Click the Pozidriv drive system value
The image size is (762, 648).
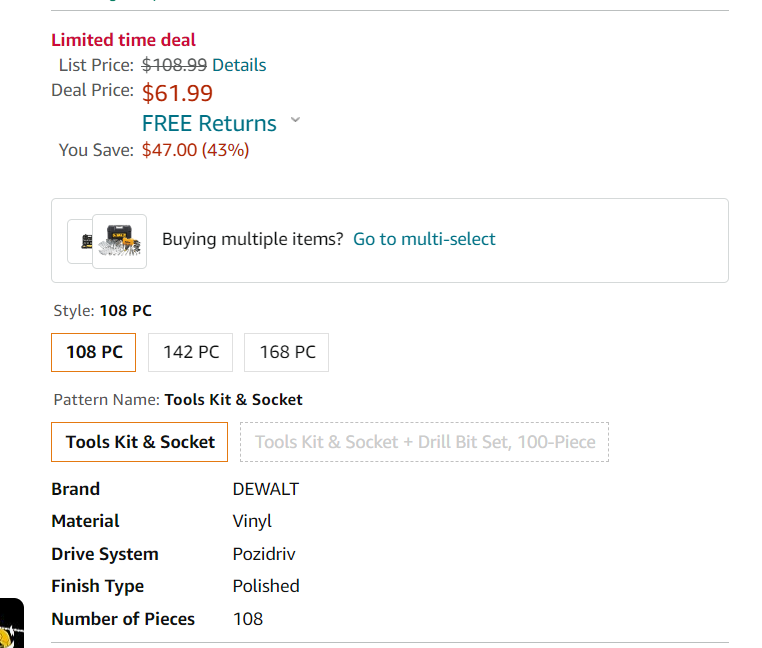tap(264, 554)
